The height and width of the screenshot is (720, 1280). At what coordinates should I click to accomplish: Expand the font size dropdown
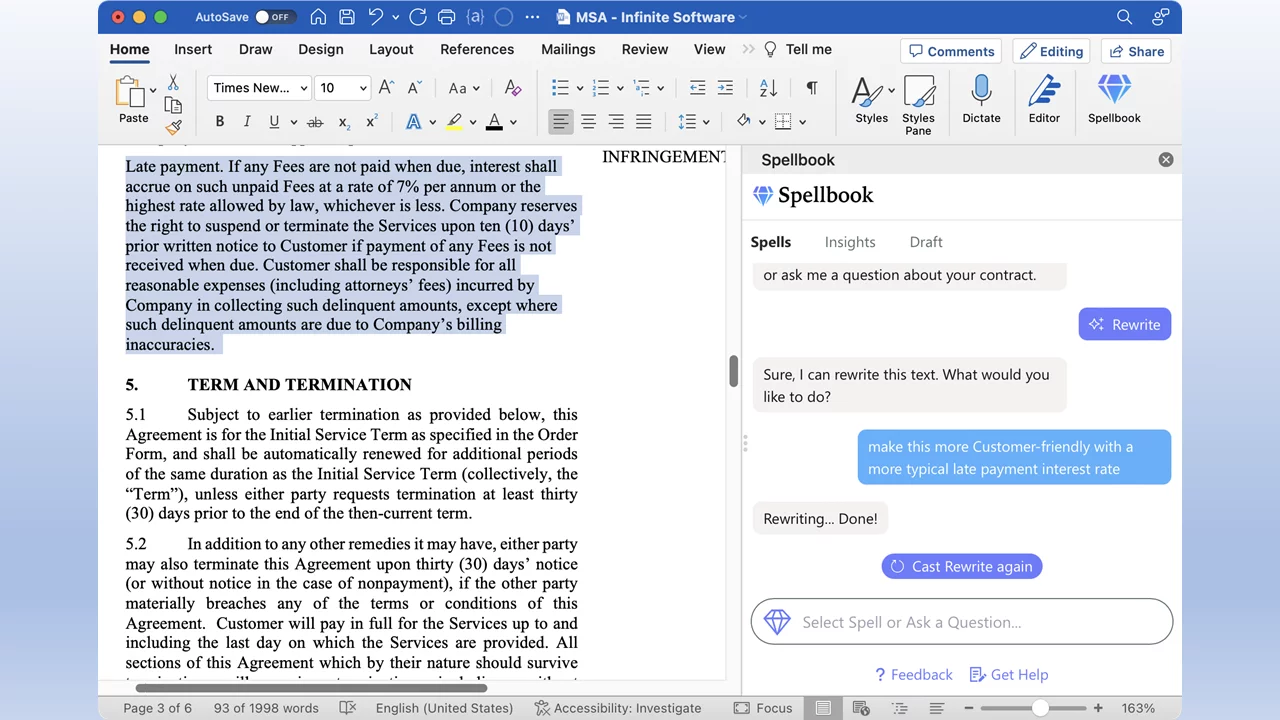363,88
